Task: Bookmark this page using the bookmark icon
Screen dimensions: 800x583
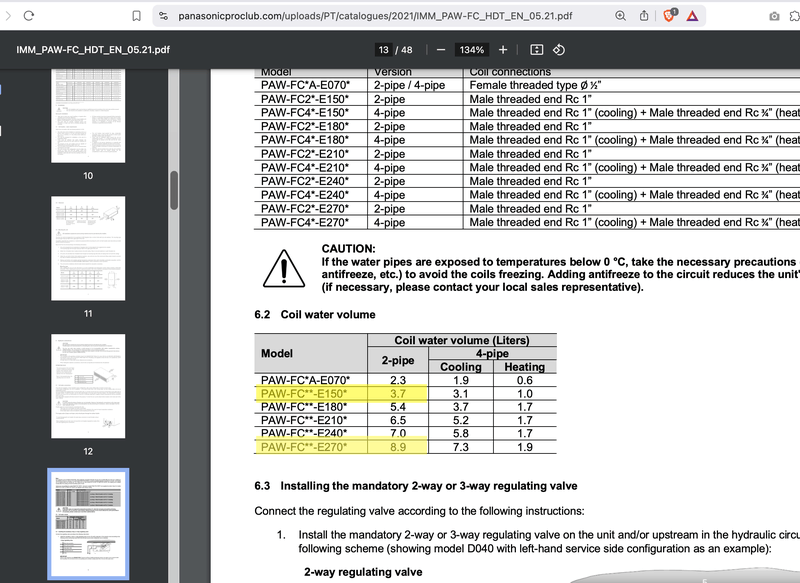Action: pos(136,16)
